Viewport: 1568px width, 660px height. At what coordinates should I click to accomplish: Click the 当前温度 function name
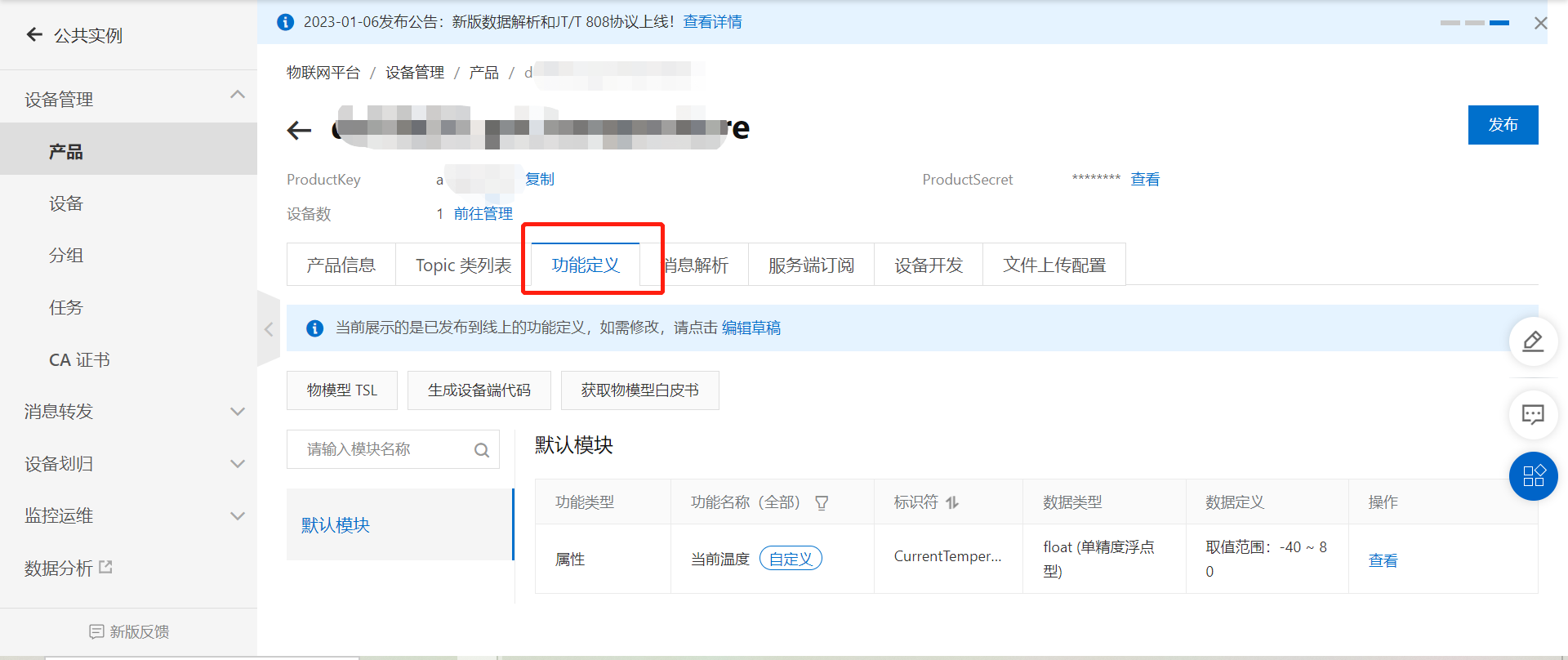(720, 559)
